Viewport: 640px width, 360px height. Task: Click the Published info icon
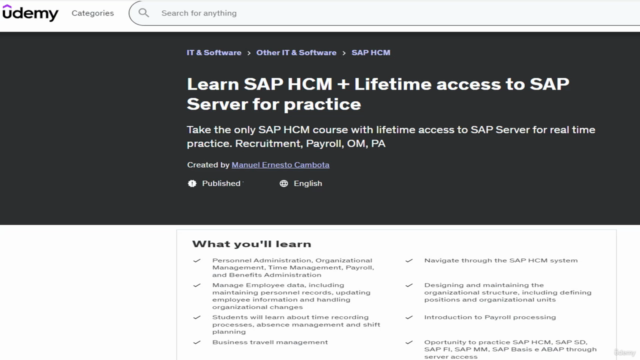coord(192,184)
